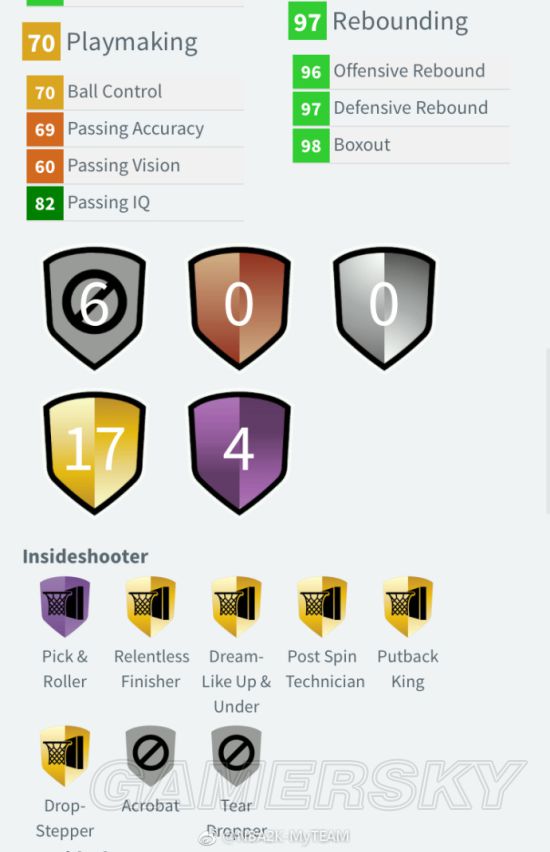Image resolution: width=550 pixels, height=852 pixels.
Task: Select the silver shield showing 0
Action: coord(384,308)
